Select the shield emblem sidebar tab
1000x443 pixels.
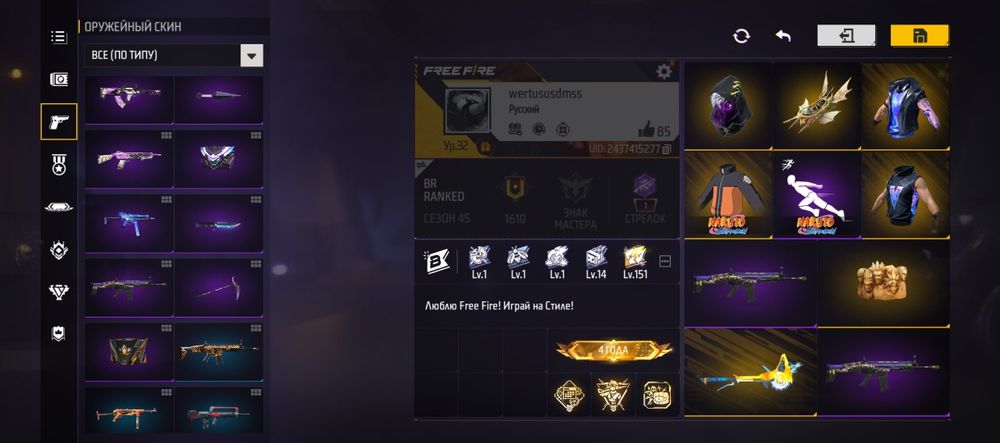59,333
